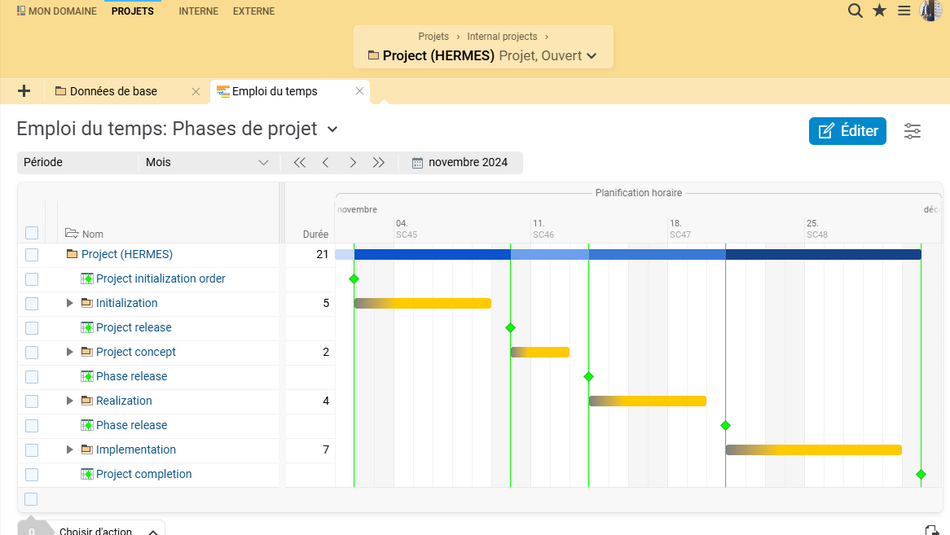This screenshot has height=535, width=950.
Task: Click the Realization yellow Gantt bar
Action: 648,400
